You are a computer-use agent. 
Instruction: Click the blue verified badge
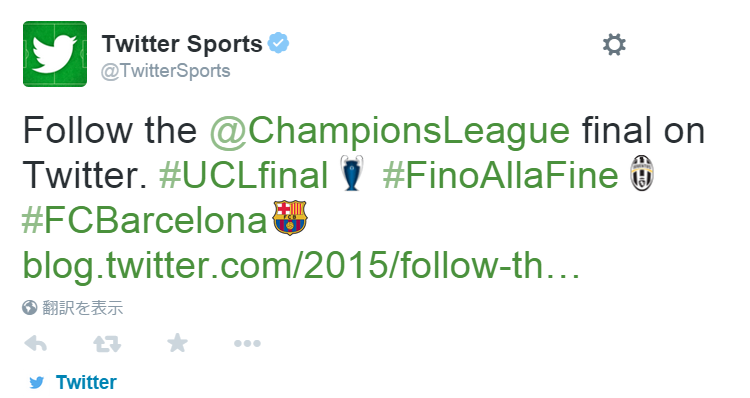(x=278, y=43)
